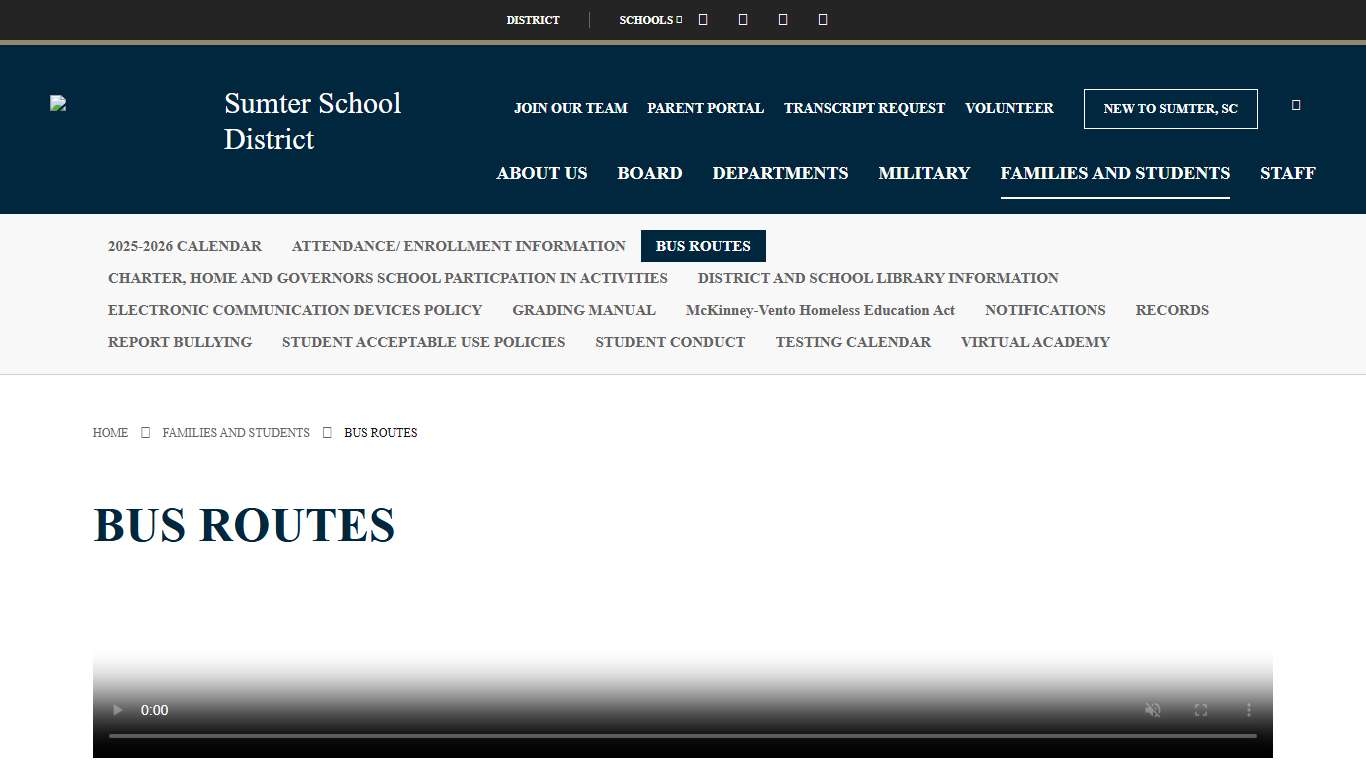The height and width of the screenshot is (768, 1366).
Task: Open the DEPARTMENTS navigation menu
Action: pyautogui.click(x=780, y=173)
